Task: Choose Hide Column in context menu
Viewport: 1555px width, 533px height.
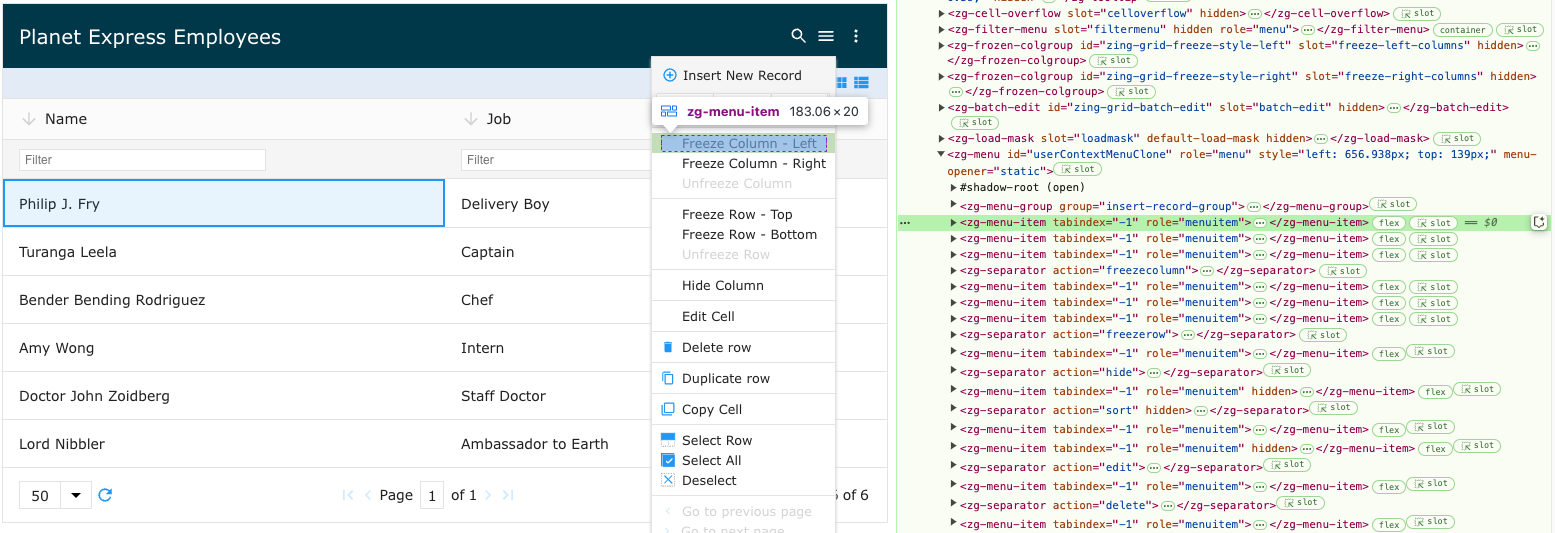Action: coord(743,285)
